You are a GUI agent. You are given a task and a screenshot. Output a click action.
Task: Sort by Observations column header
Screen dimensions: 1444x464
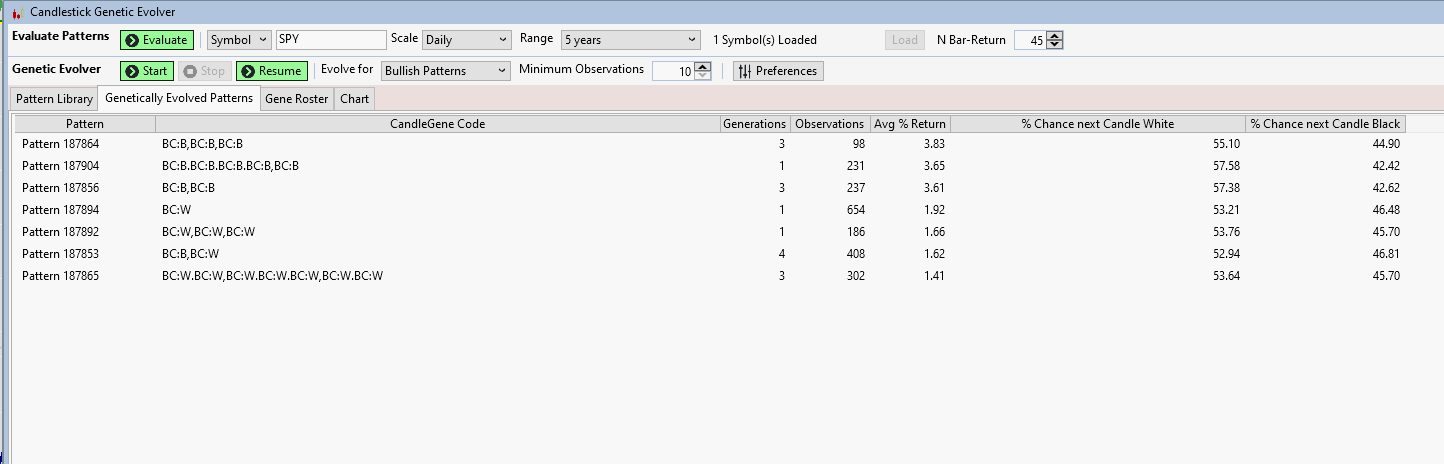point(829,124)
